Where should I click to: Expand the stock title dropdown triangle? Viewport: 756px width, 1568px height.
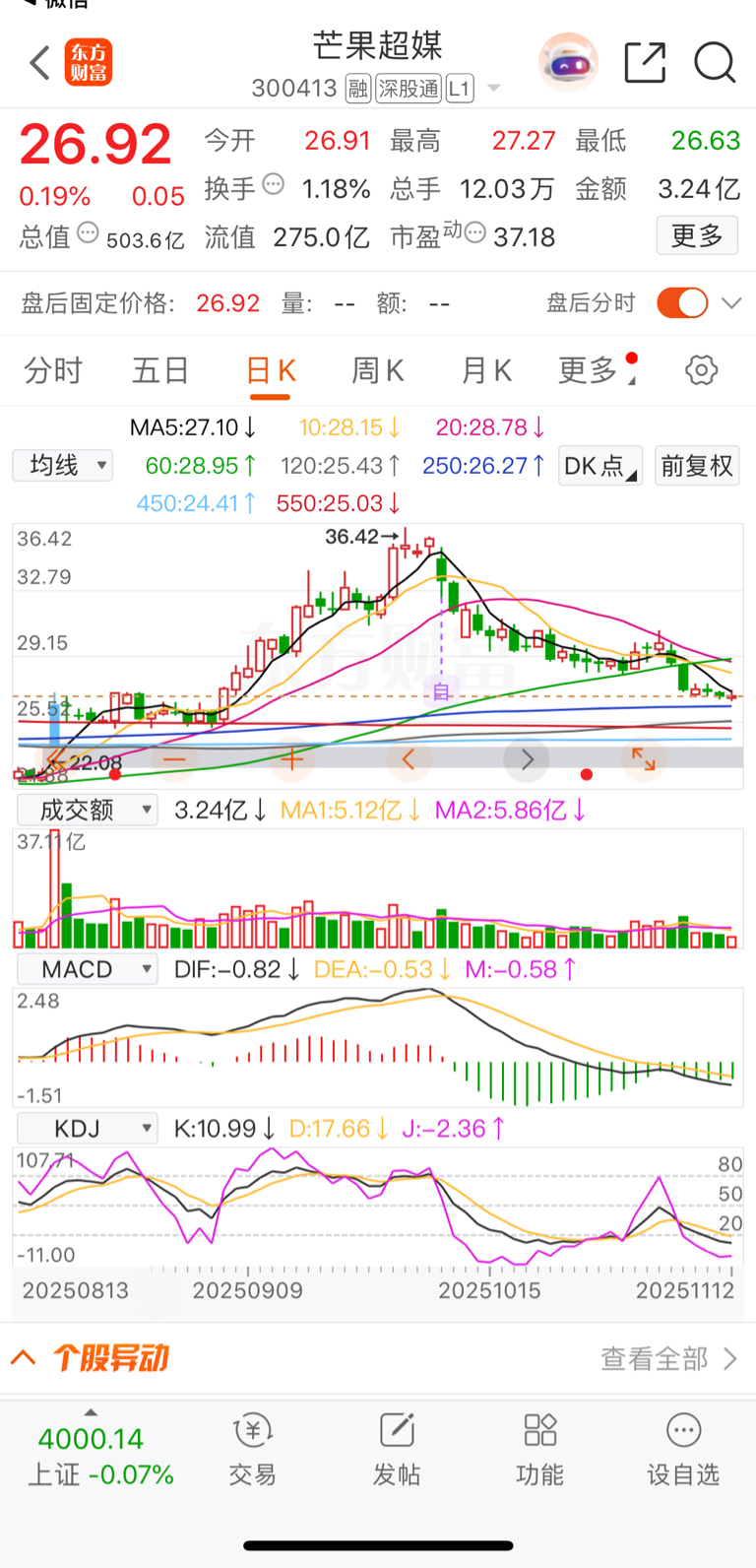pos(494,89)
